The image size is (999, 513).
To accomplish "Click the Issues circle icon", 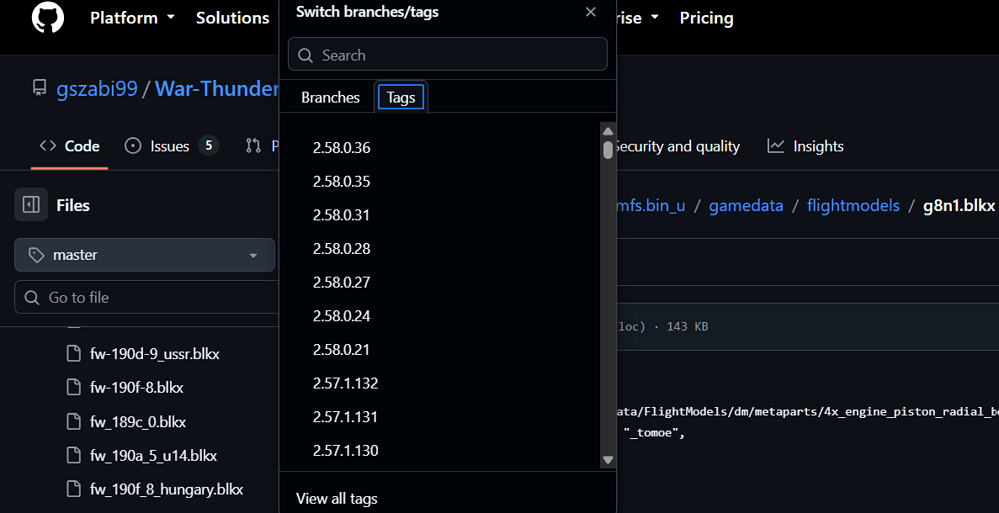I will pyautogui.click(x=133, y=146).
